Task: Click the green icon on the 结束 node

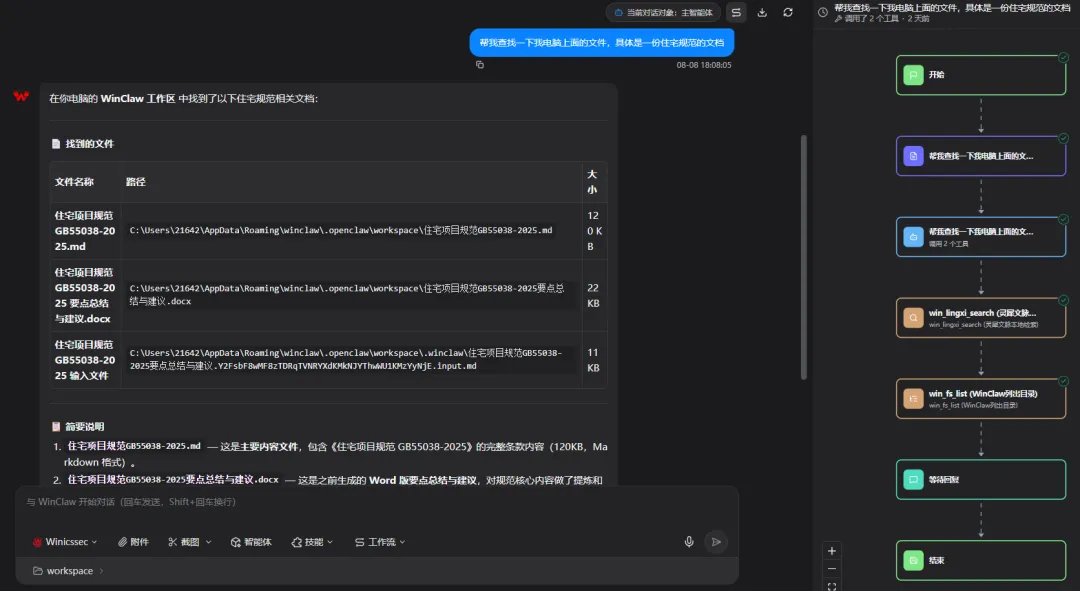Action: 913,560
